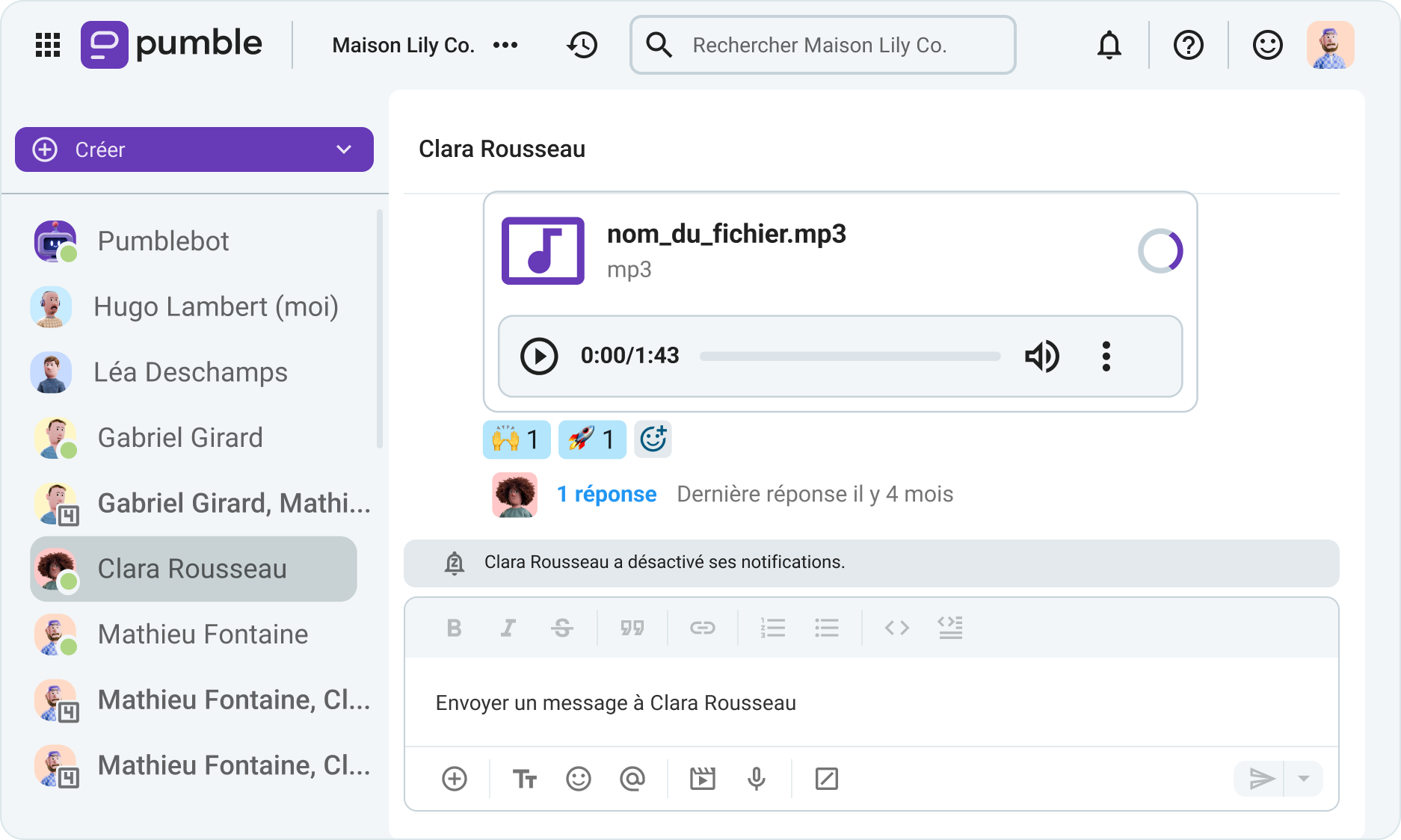Open notifications with the bell icon
Viewport: 1401px width, 840px height.
tap(1109, 45)
